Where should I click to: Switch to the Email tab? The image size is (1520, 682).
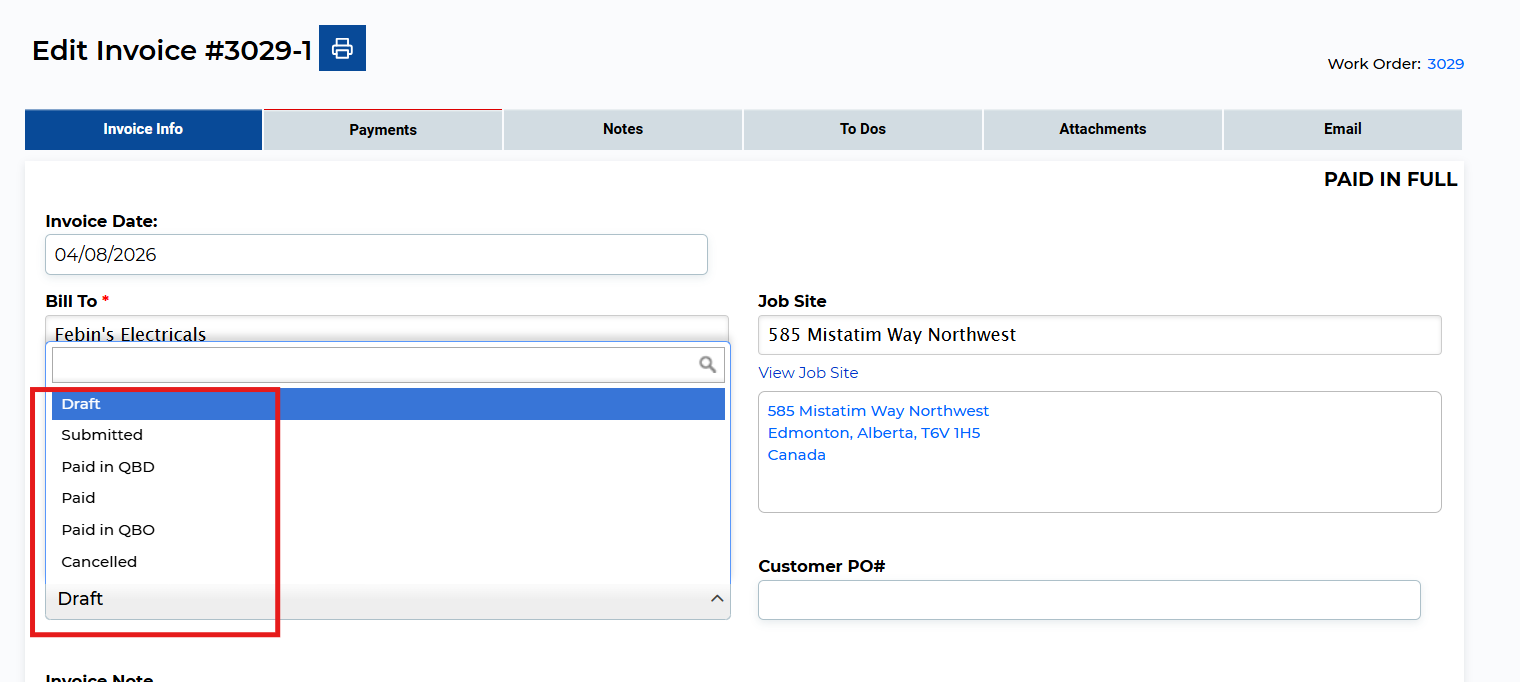[x=1342, y=129]
